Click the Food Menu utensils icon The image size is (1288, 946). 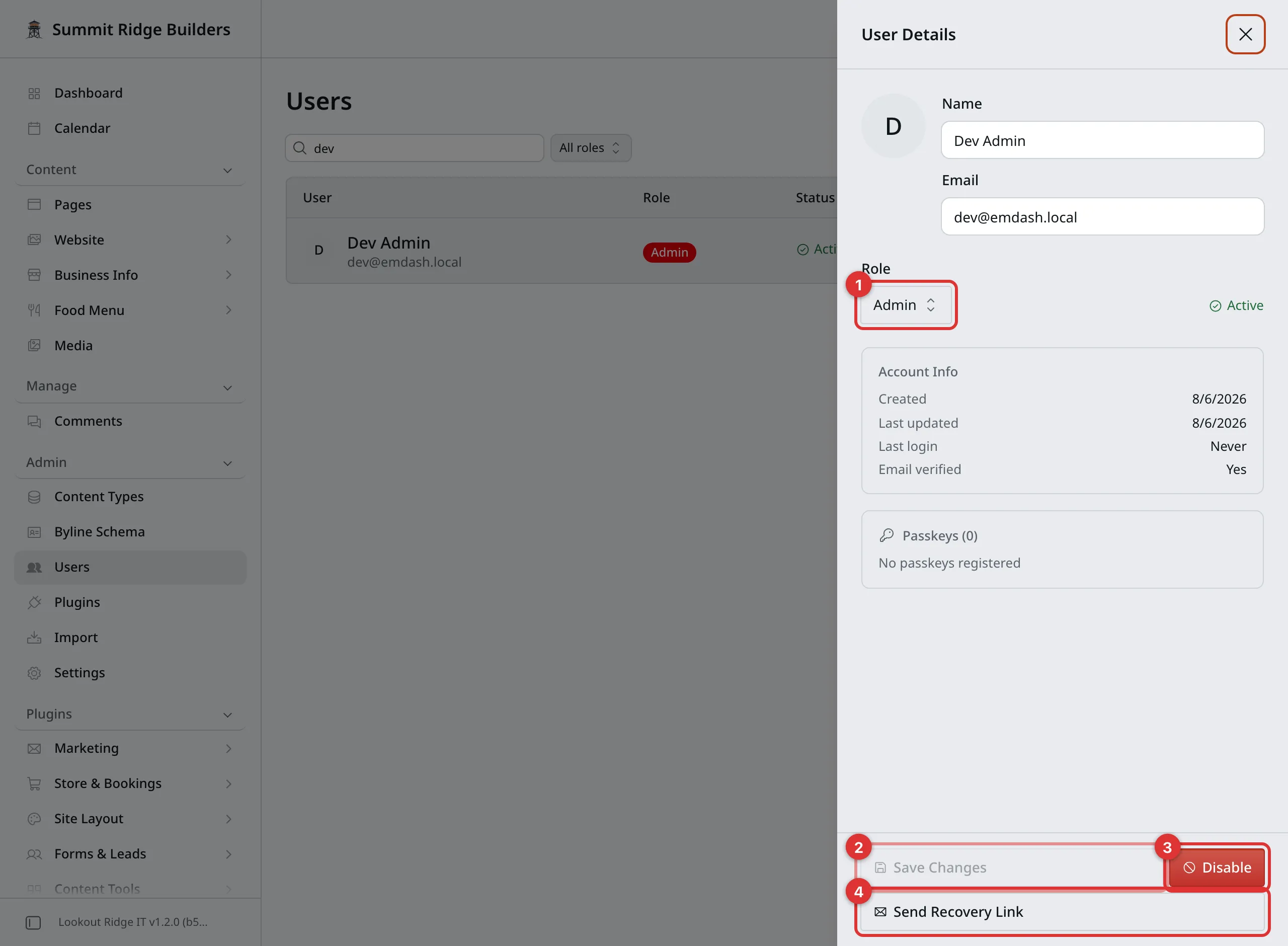tap(34, 310)
